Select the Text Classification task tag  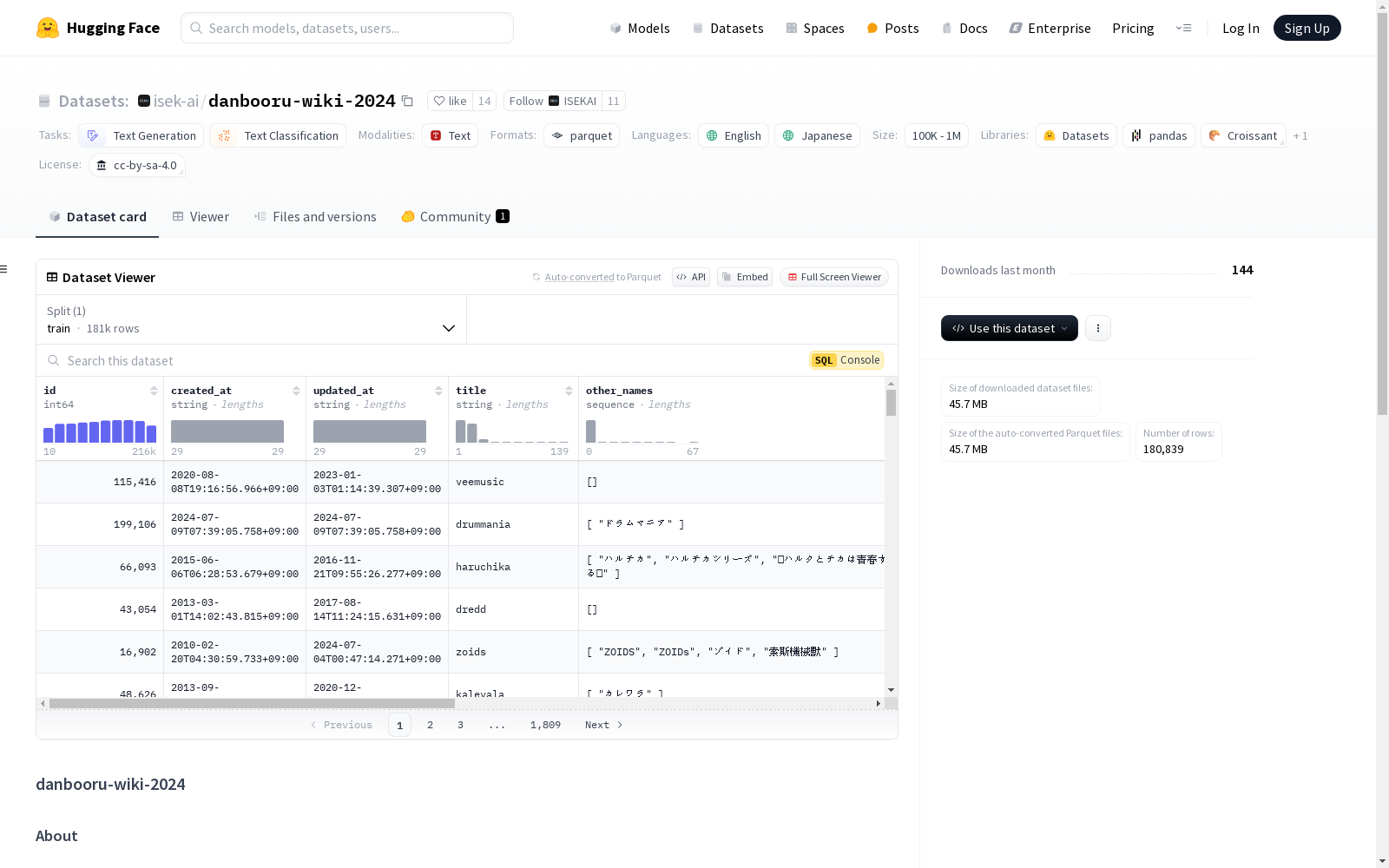pos(278,135)
